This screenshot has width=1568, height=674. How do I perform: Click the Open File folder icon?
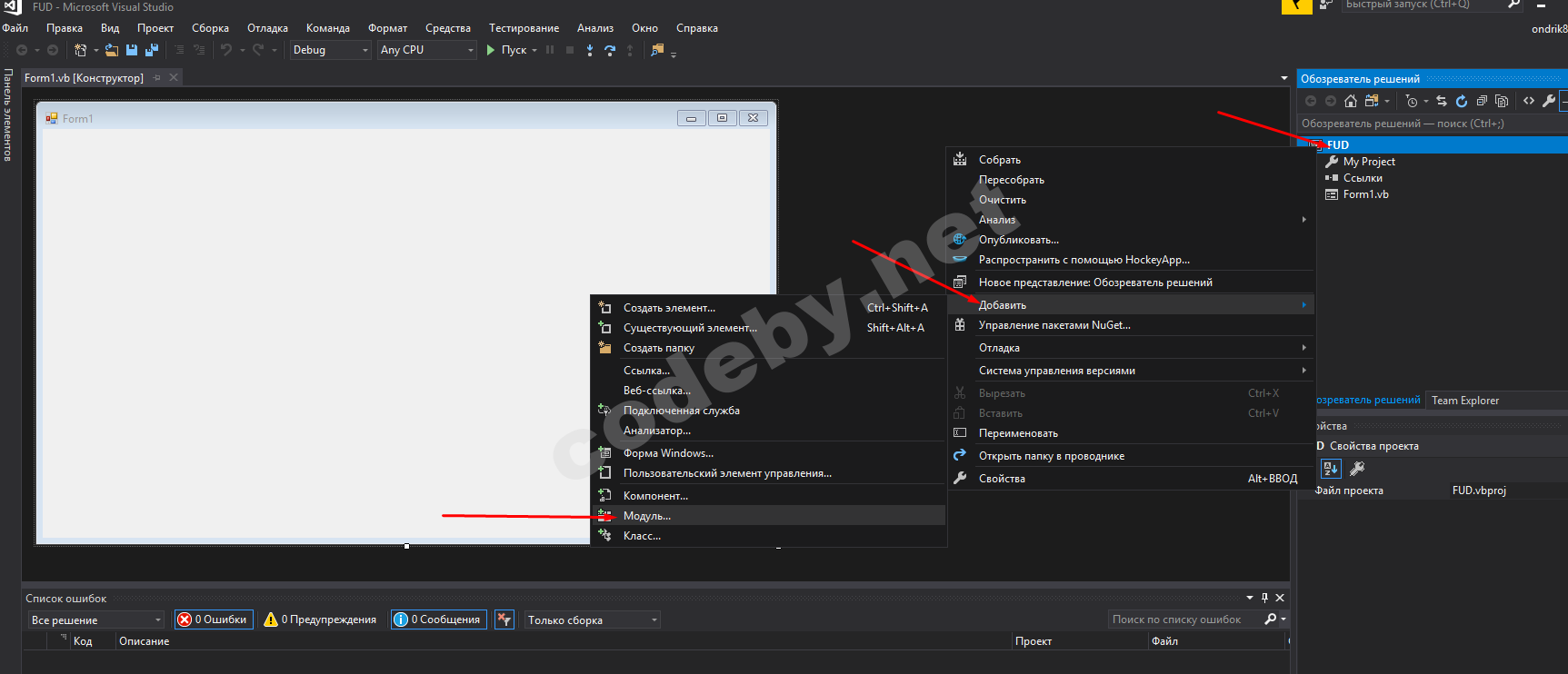click(x=112, y=50)
